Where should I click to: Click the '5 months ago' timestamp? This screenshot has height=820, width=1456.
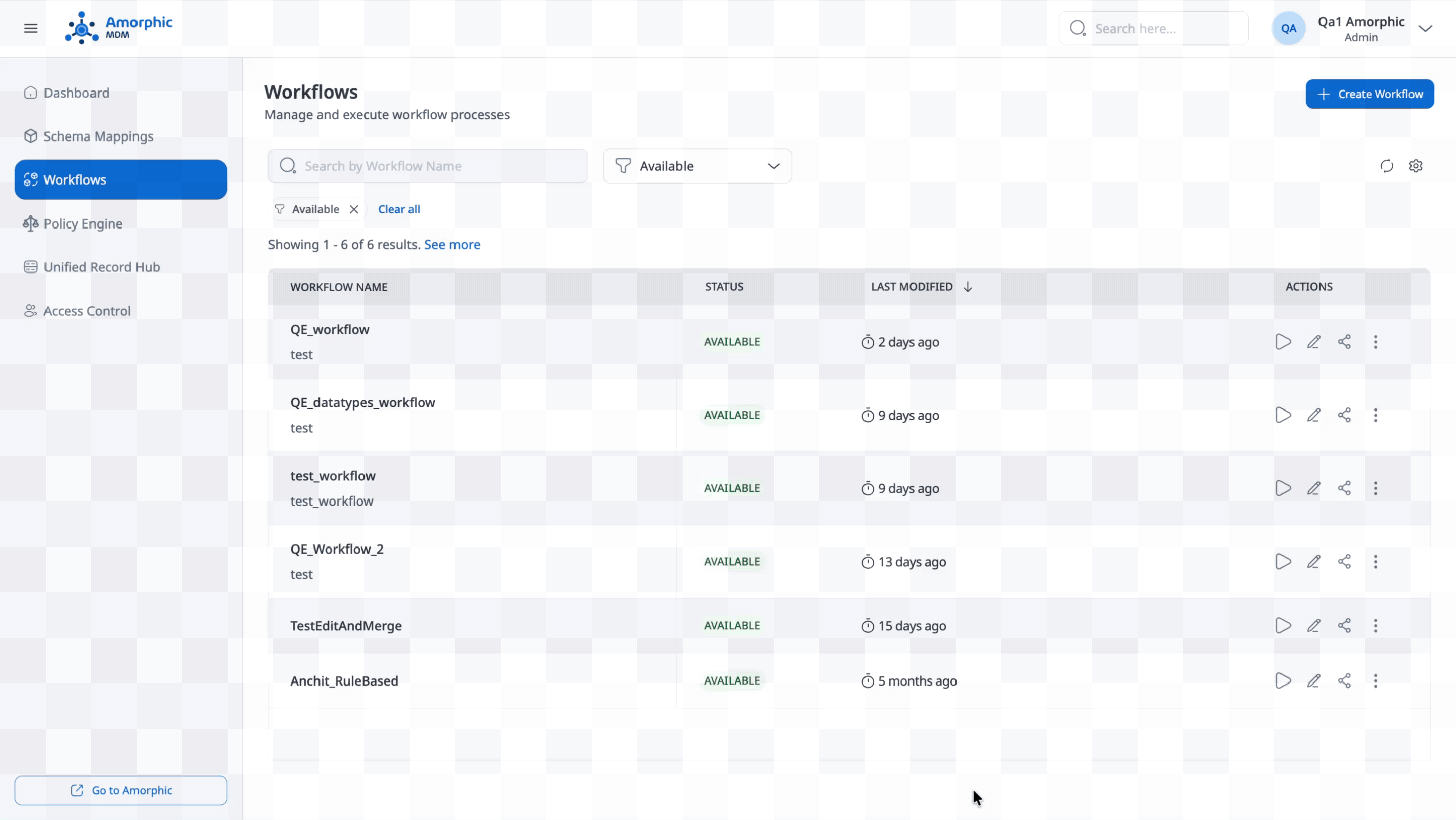(x=918, y=681)
